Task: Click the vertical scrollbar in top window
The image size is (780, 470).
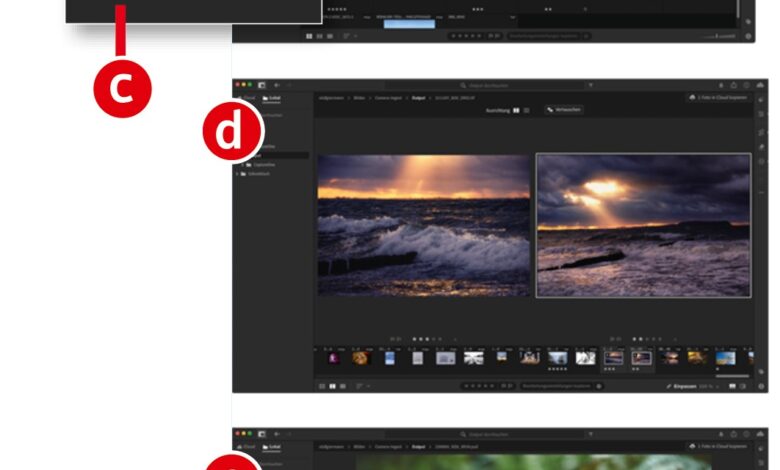Action: click(738, 8)
